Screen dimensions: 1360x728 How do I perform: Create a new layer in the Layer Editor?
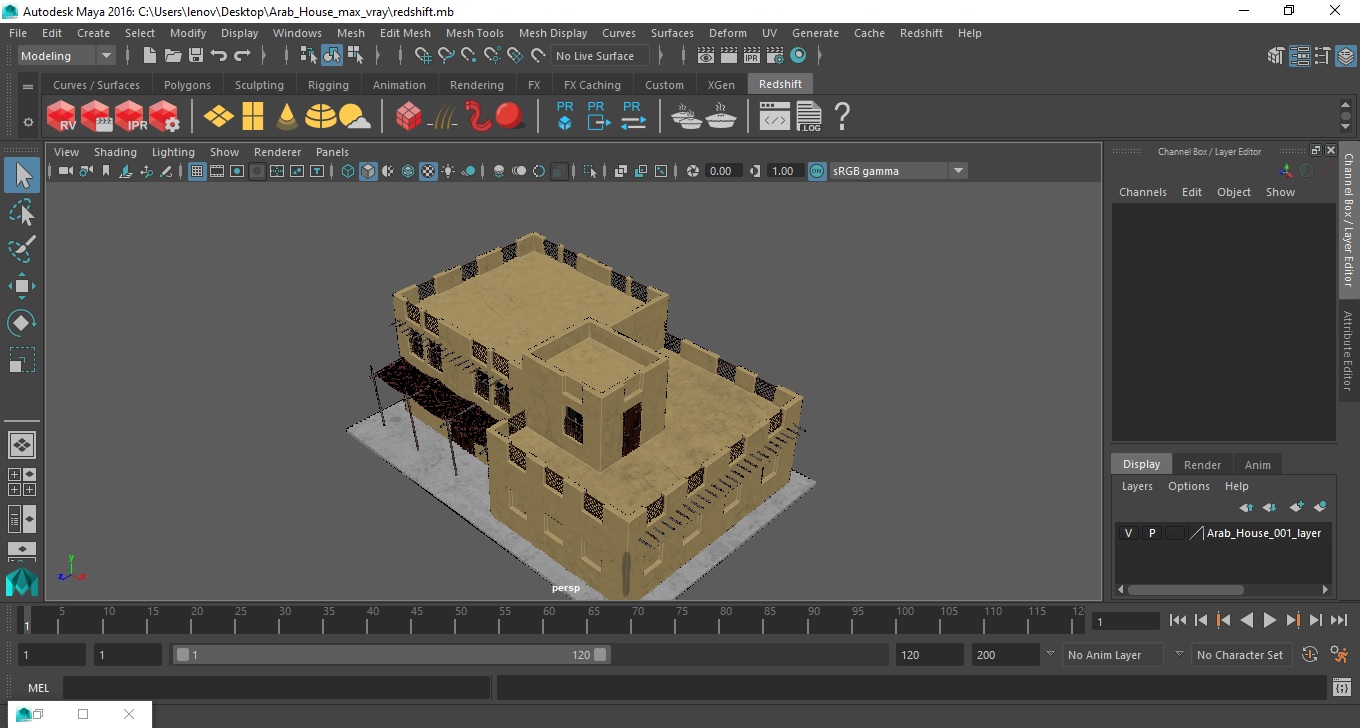pos(1296,507)
